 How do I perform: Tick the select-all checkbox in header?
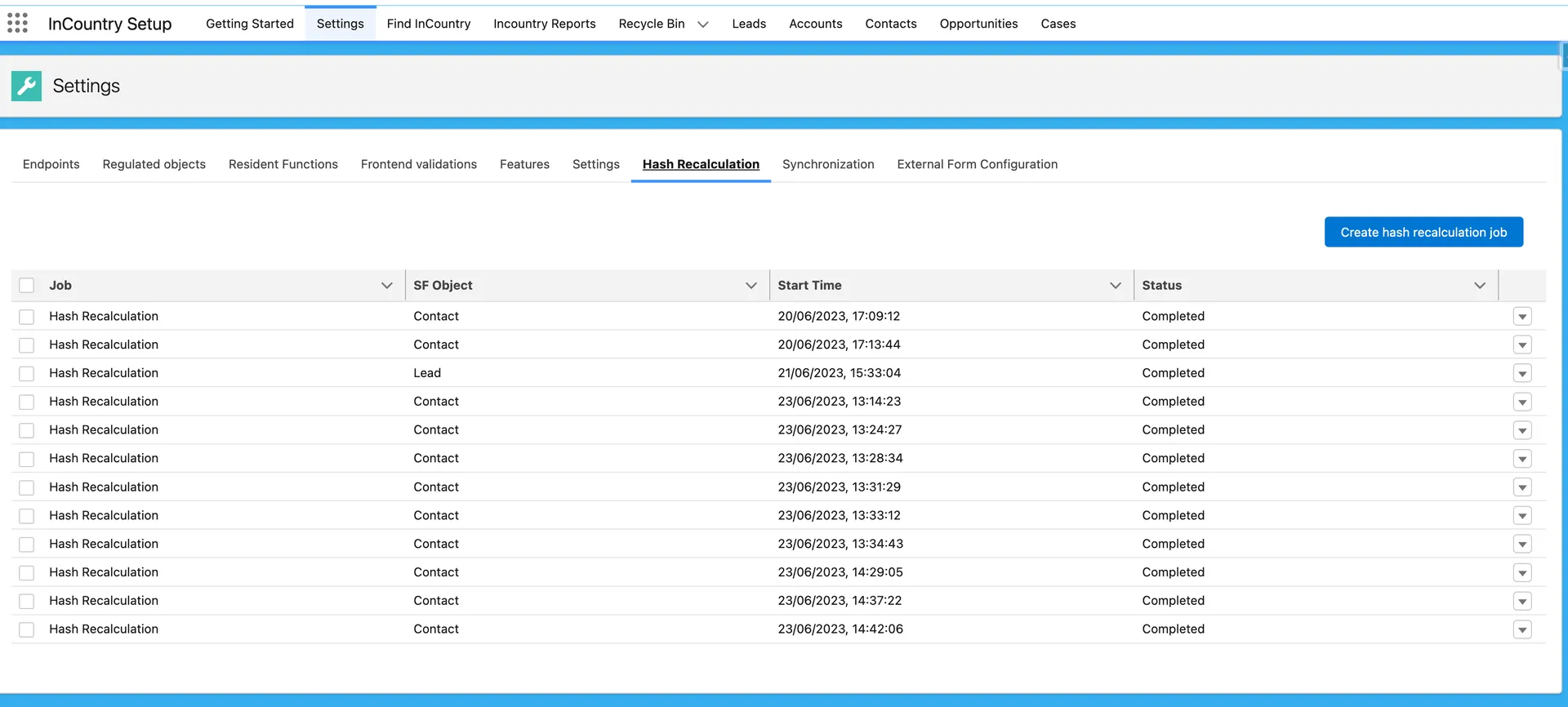[x=27, y=286]
